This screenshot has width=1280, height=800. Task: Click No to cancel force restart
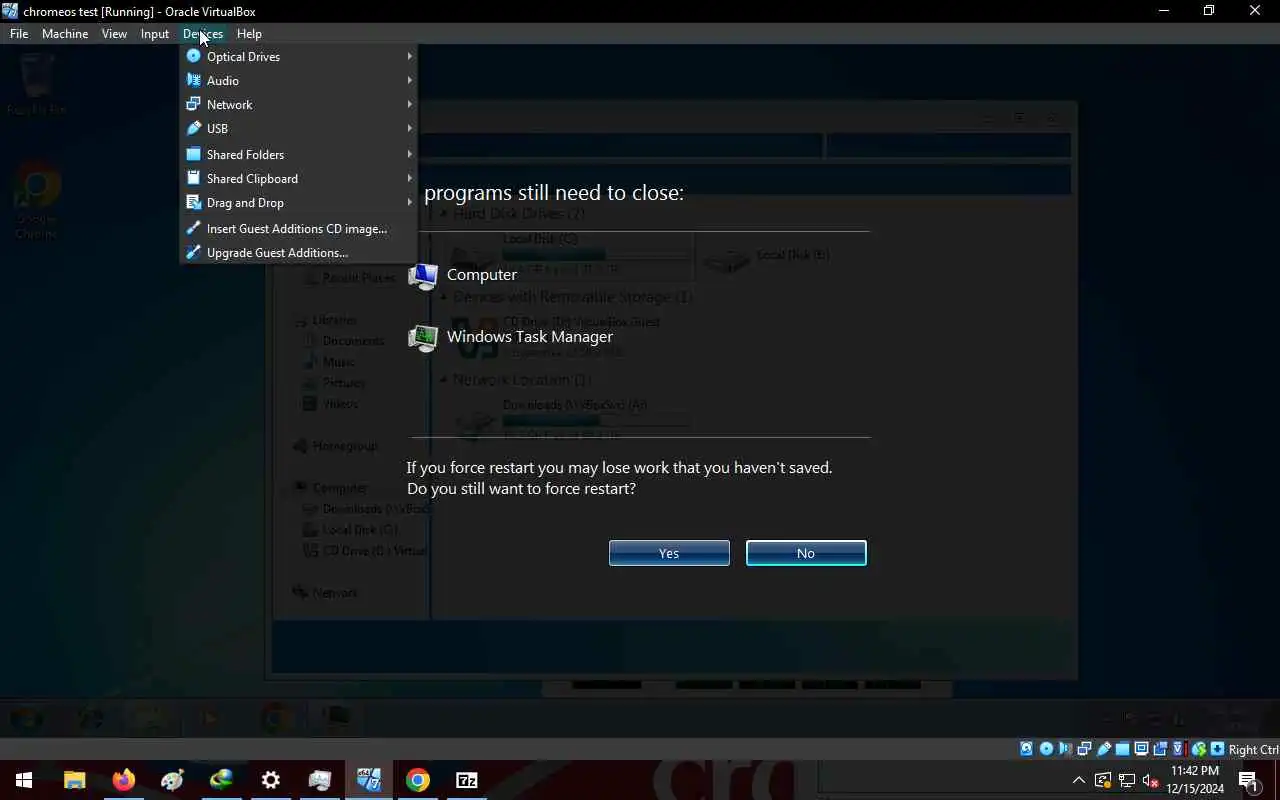[806, 553]
